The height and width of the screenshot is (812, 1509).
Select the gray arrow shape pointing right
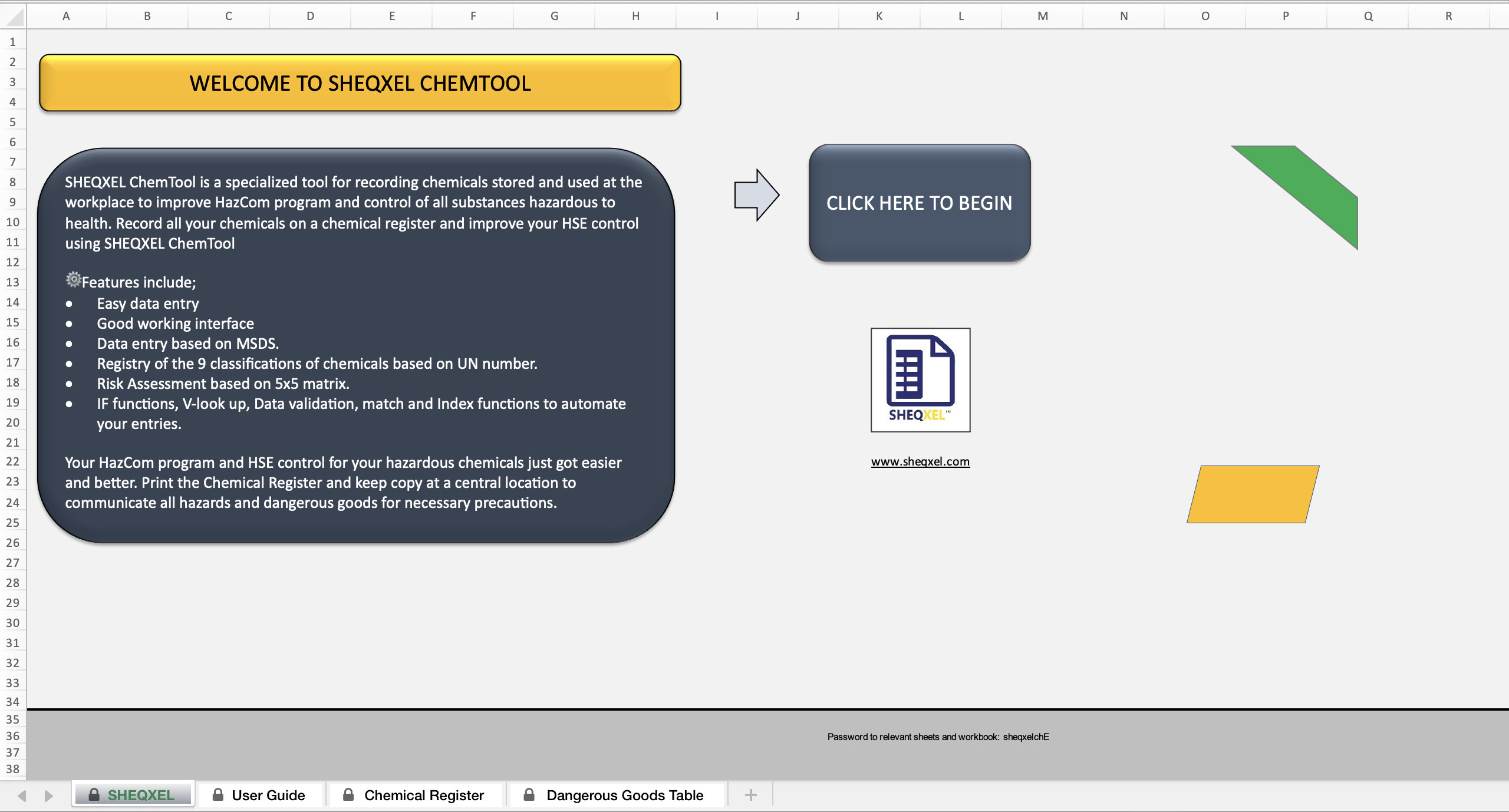point(757,194)
